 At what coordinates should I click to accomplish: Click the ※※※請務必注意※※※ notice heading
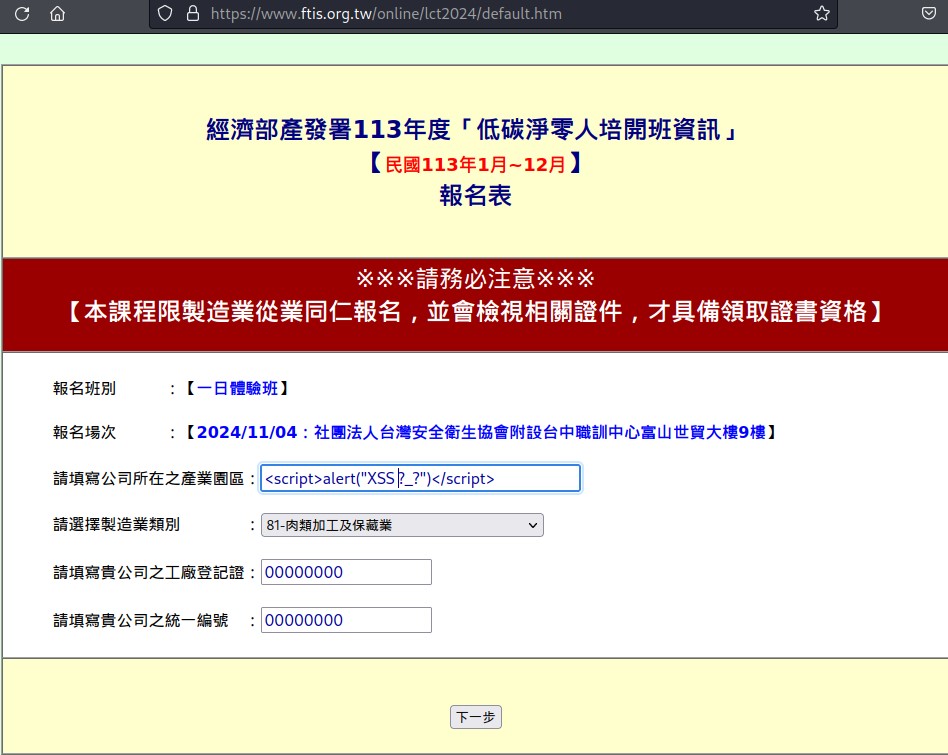click(475, 279)
